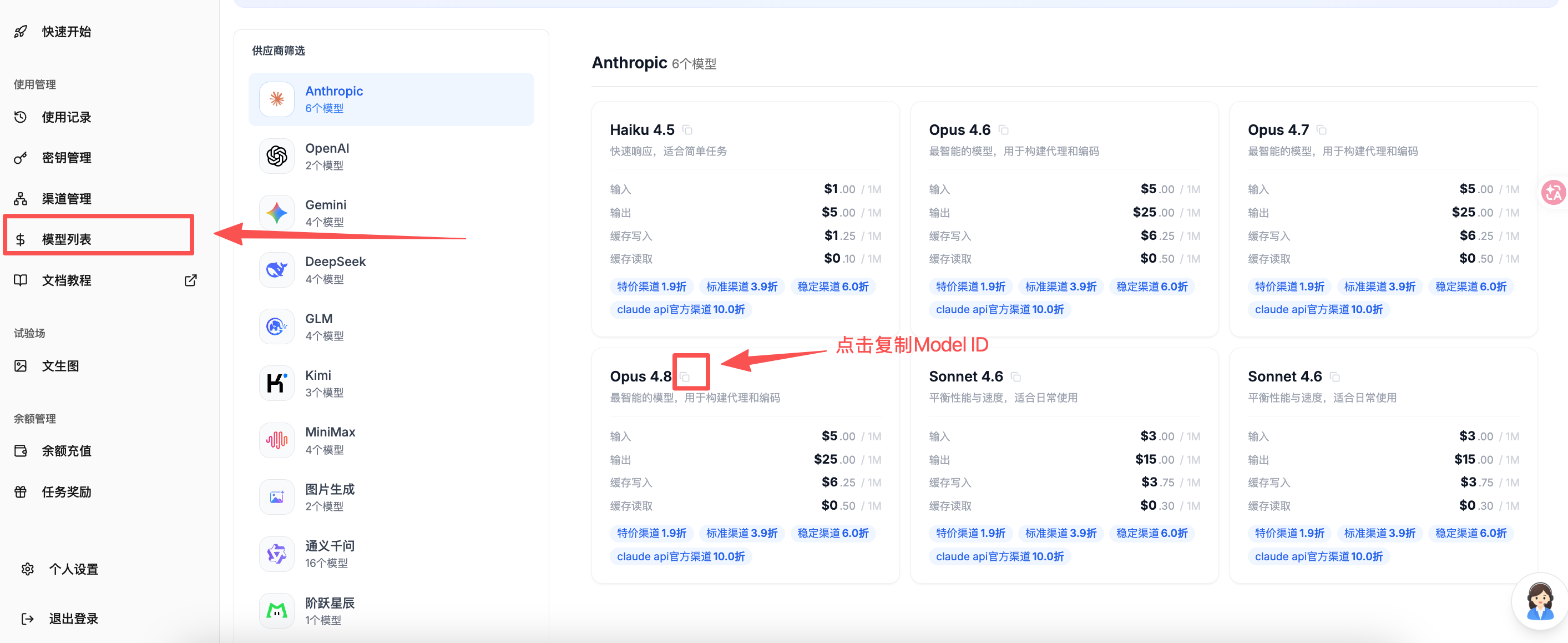The image size is (1568, 643).
Task: Copy the Opus 4.7 model ID
Action: (1322, 130)
